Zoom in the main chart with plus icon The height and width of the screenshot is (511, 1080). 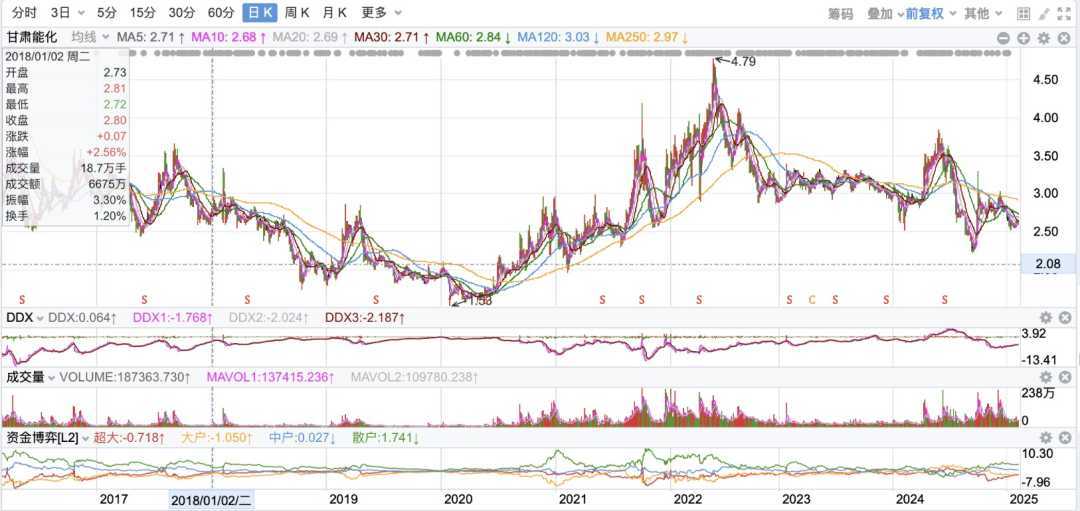pyautogui.click(x=1023, y=37)
